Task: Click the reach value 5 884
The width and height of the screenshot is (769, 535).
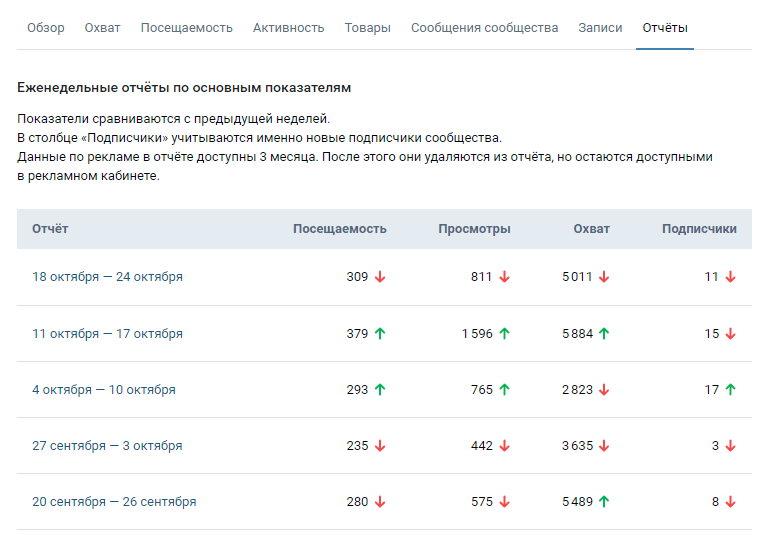Action: [x=577, y=334]
